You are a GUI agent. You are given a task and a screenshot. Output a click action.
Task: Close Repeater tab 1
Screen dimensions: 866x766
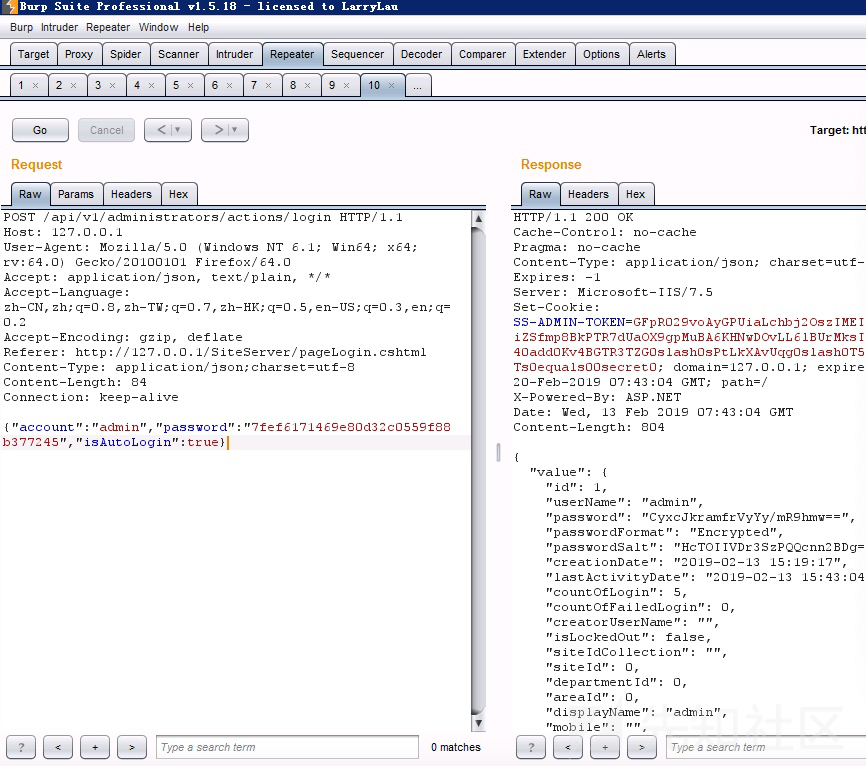tap(35, 86)
